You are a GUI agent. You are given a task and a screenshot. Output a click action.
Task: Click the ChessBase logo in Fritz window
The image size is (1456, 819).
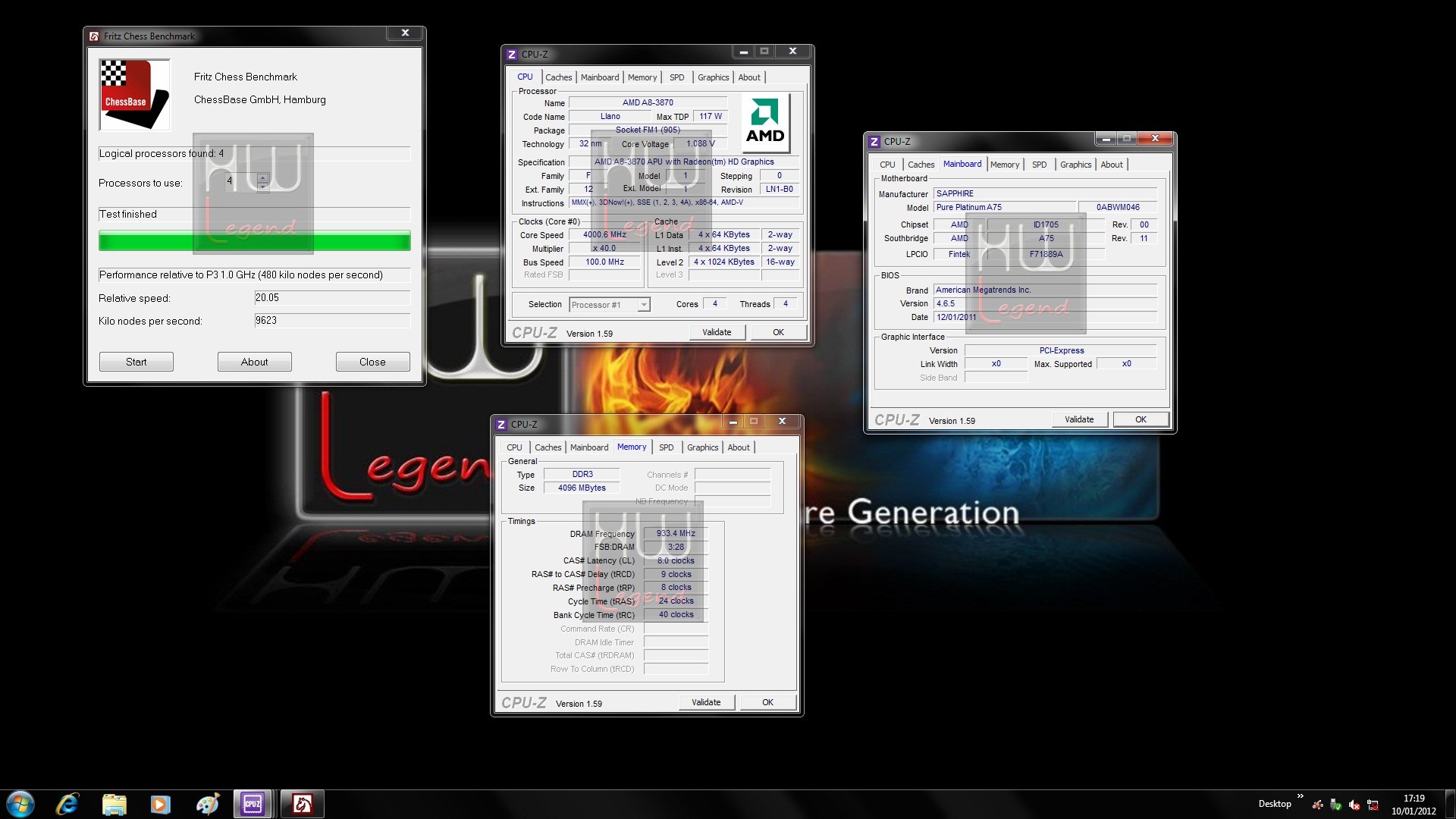pyautogui.click(x=135, y=95)
